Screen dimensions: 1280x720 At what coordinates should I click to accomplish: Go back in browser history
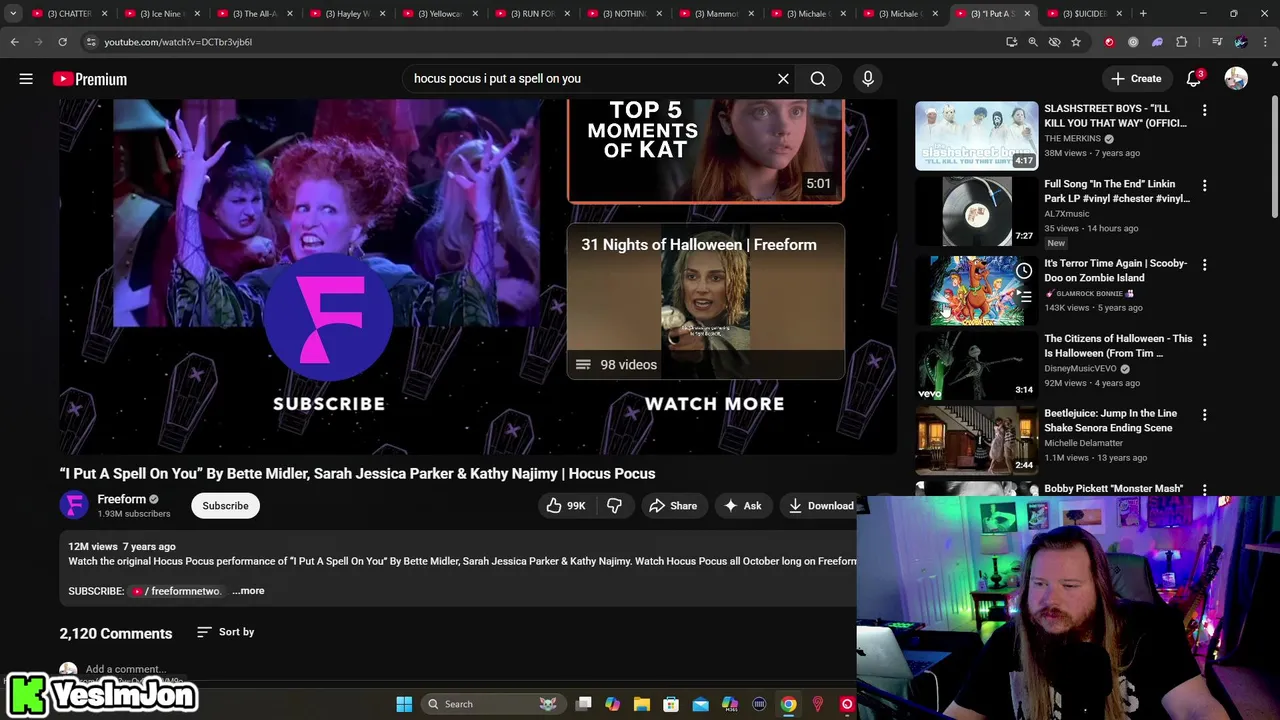(x=14, y=42)
